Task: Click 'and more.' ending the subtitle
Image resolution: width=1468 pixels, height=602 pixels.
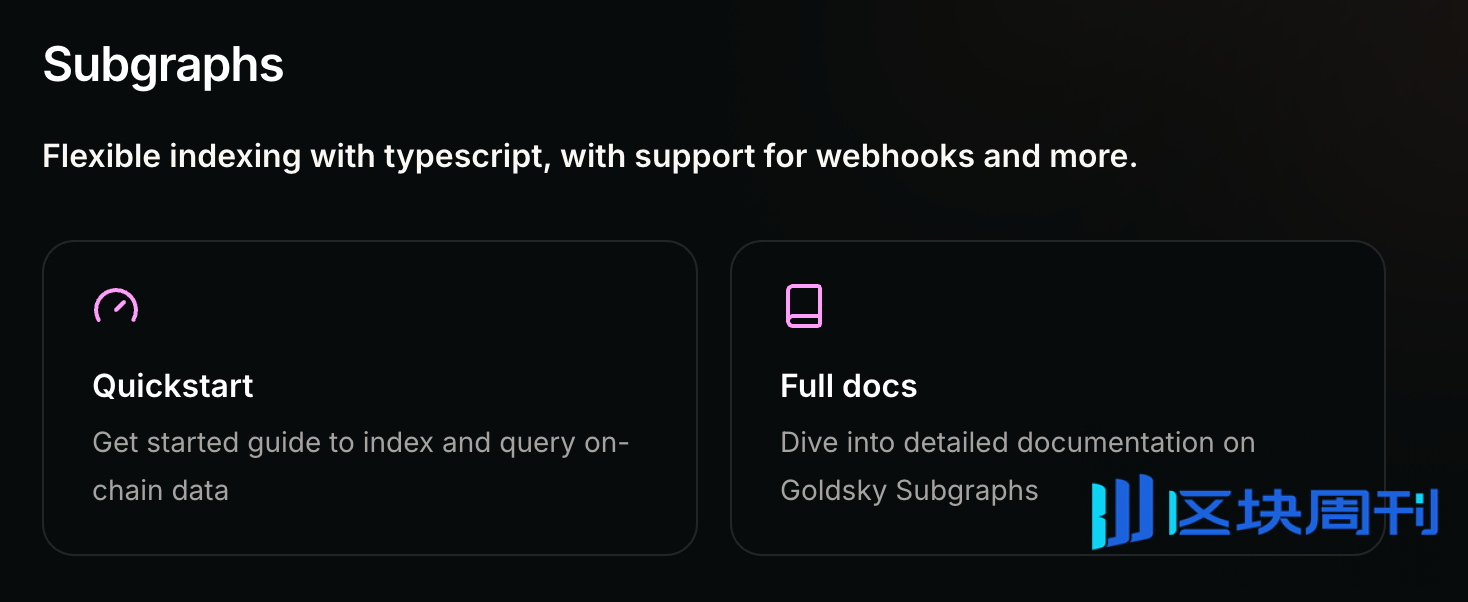Action: click(x=1061, y=157)
